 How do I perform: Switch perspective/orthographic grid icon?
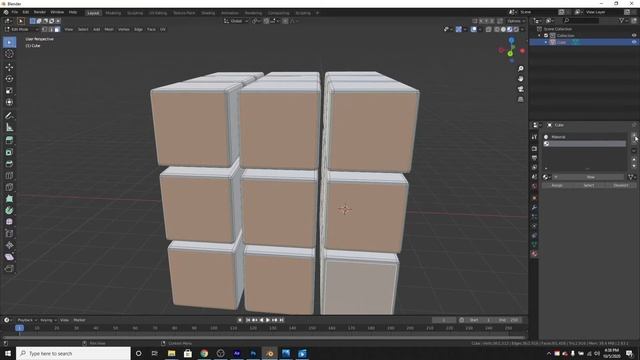pyautogui.click(x=520, y=99)
